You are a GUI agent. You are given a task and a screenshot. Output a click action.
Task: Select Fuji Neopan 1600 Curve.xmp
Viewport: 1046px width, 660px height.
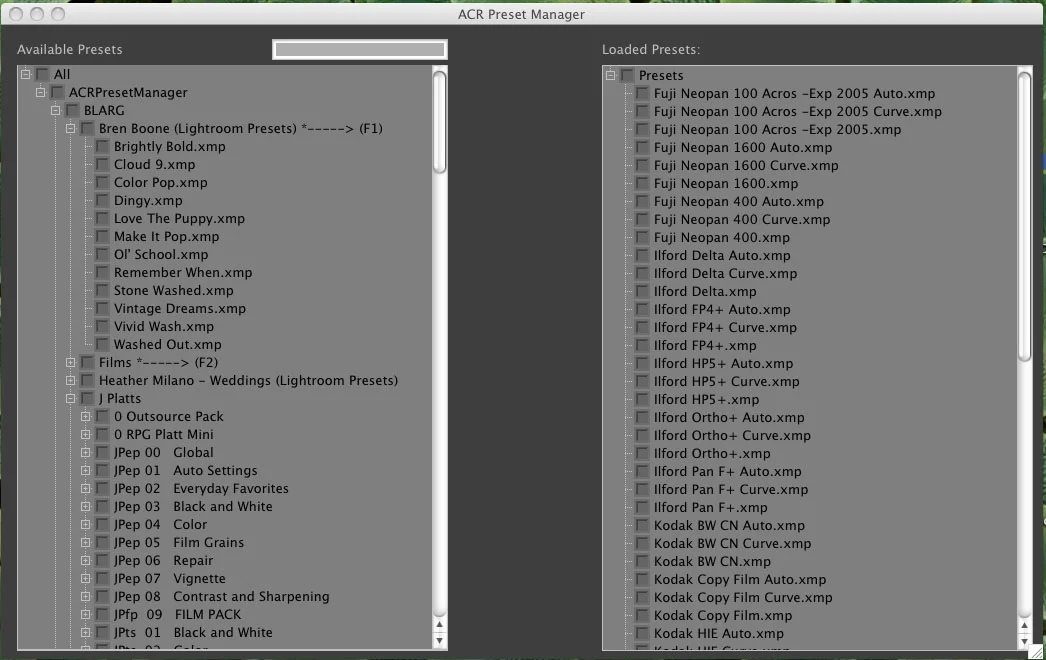pyautogui.click(x=746, y=166)
